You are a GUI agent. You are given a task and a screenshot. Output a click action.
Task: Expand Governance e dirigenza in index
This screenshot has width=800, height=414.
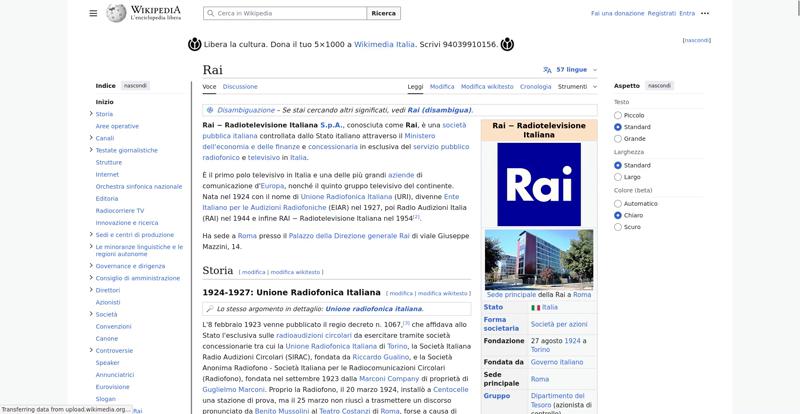(x=91, y=266)
